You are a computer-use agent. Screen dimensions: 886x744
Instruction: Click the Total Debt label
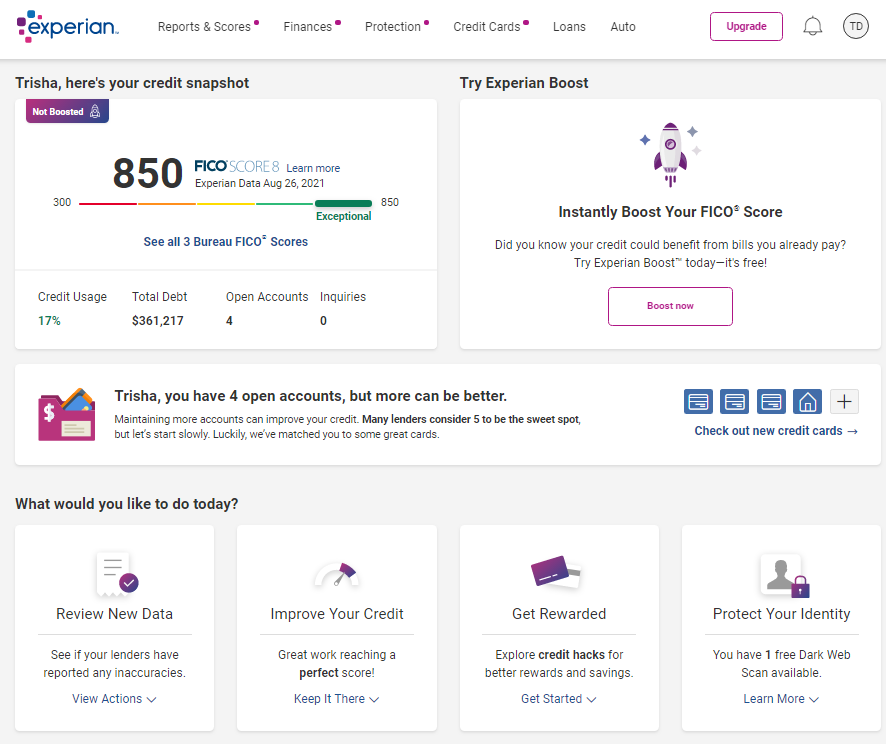(x=159, y=297)
